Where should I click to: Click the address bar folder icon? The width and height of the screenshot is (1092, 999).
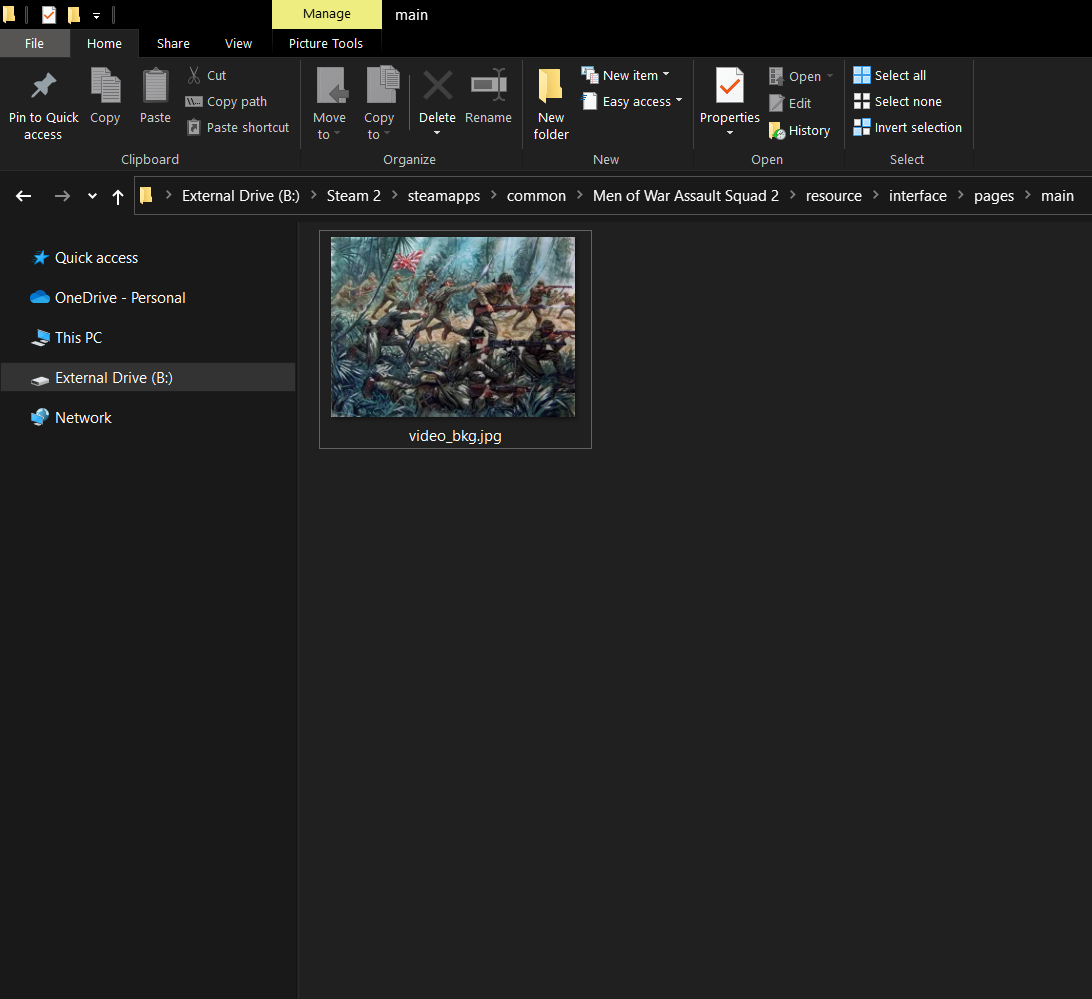point(146,196)
